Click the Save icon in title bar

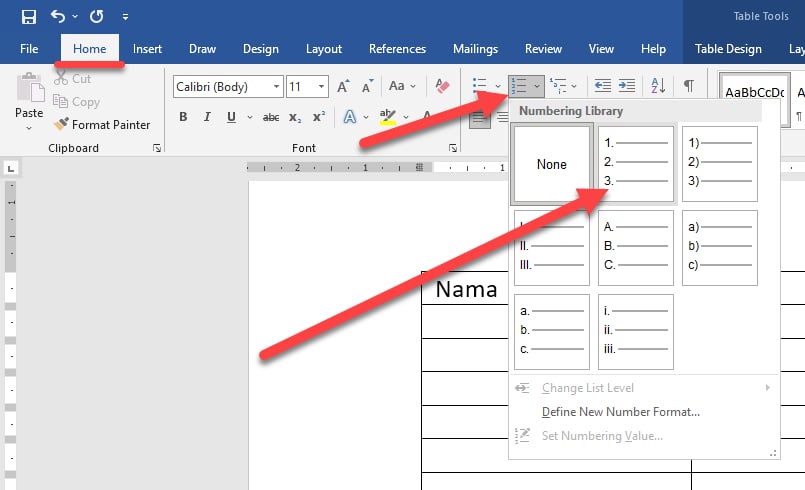28,17
